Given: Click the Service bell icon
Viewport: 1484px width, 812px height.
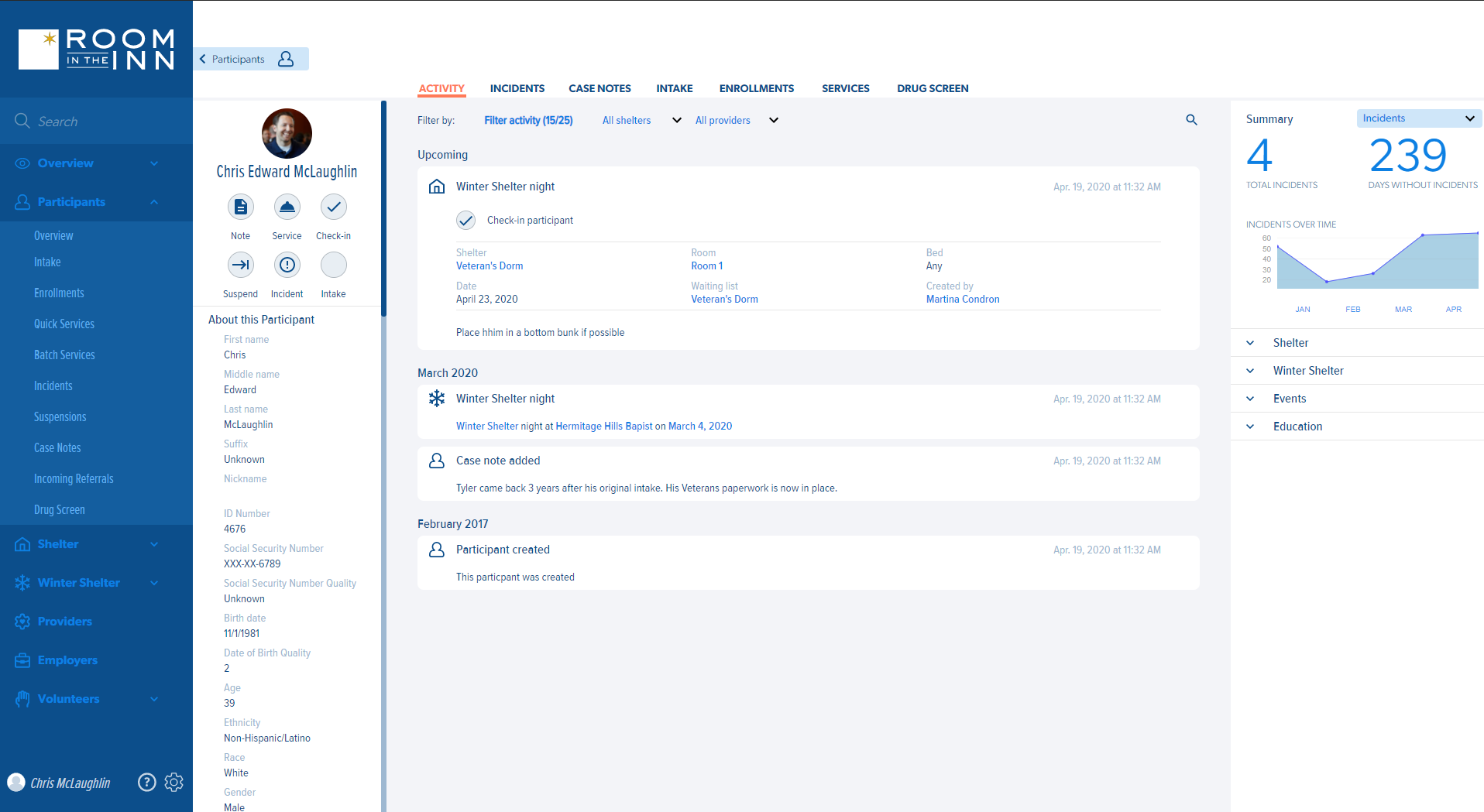Looking at the screenshot, I should 287,207.
